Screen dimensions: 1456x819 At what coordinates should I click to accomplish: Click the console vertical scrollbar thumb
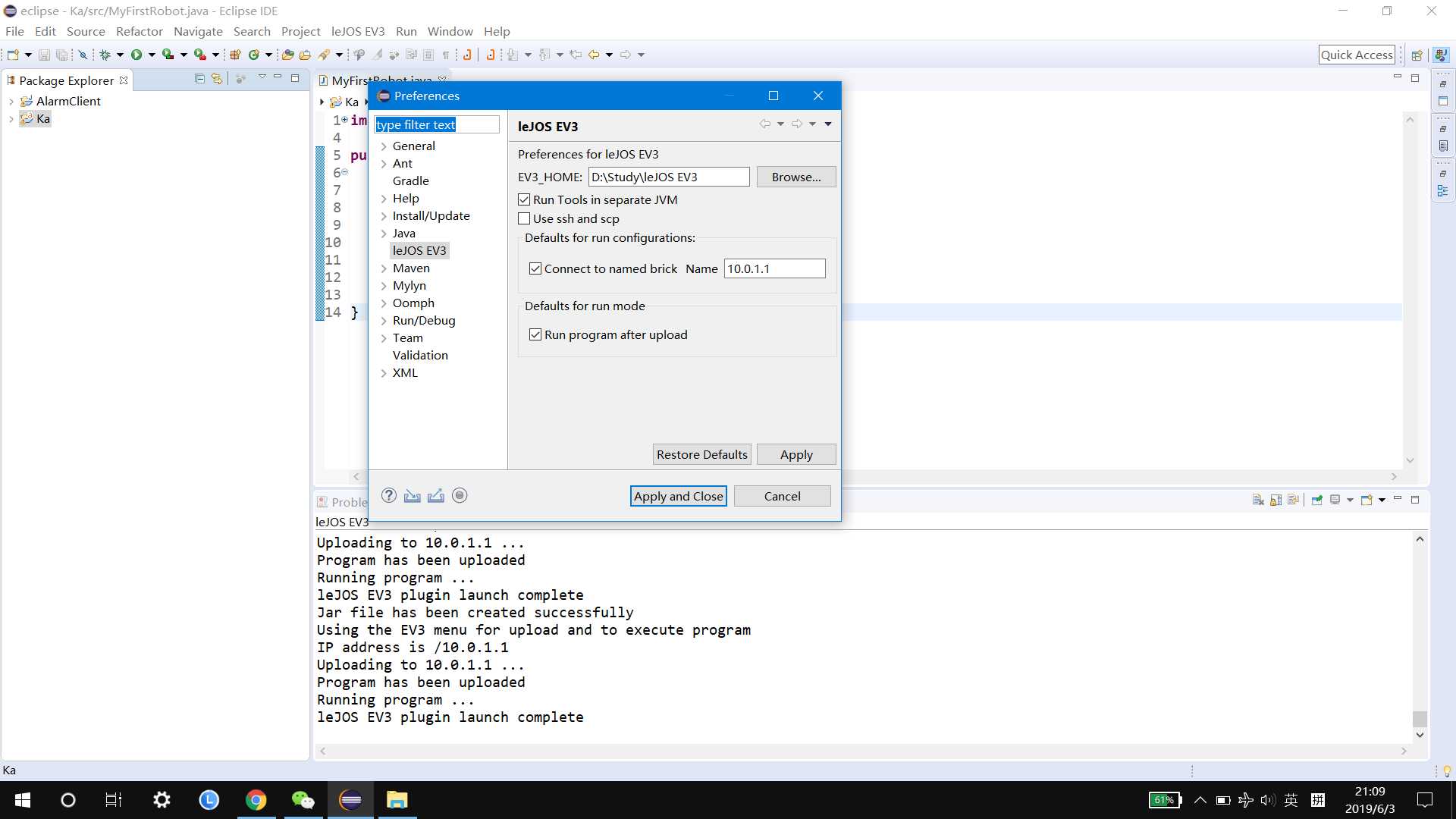coord(1420,718)
